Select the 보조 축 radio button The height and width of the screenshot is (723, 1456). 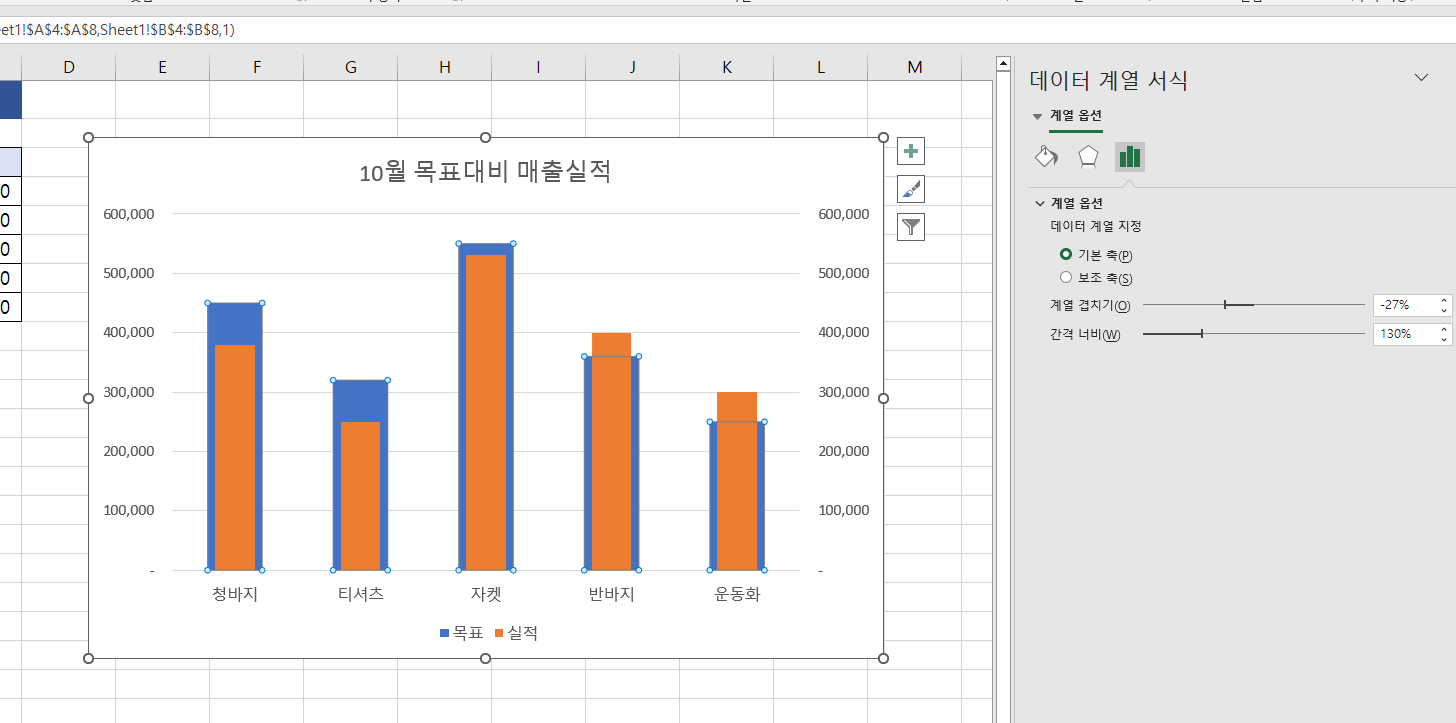click(x=1066, y=277)
